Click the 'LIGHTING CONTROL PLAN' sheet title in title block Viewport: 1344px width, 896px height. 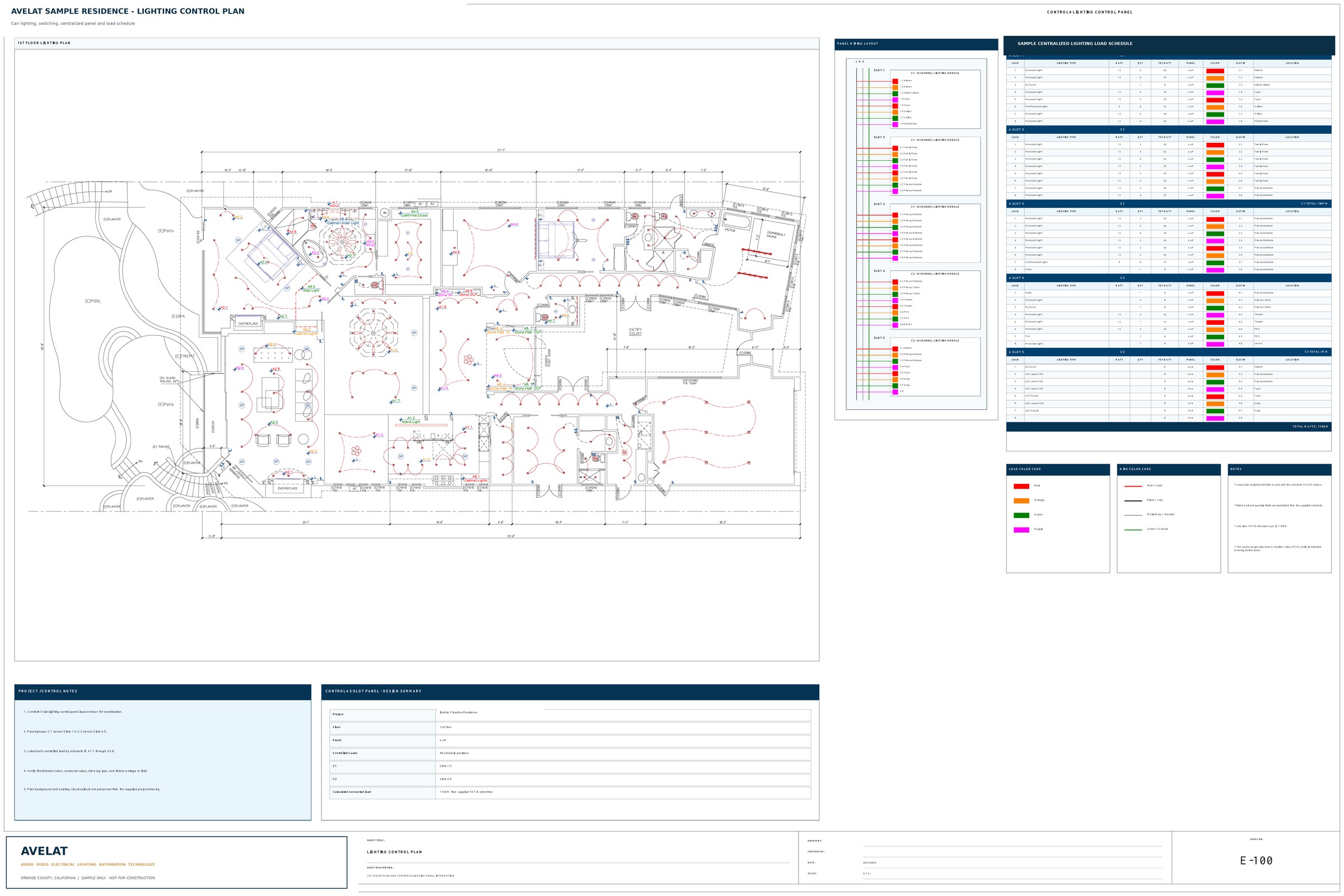tap(394, 852)
